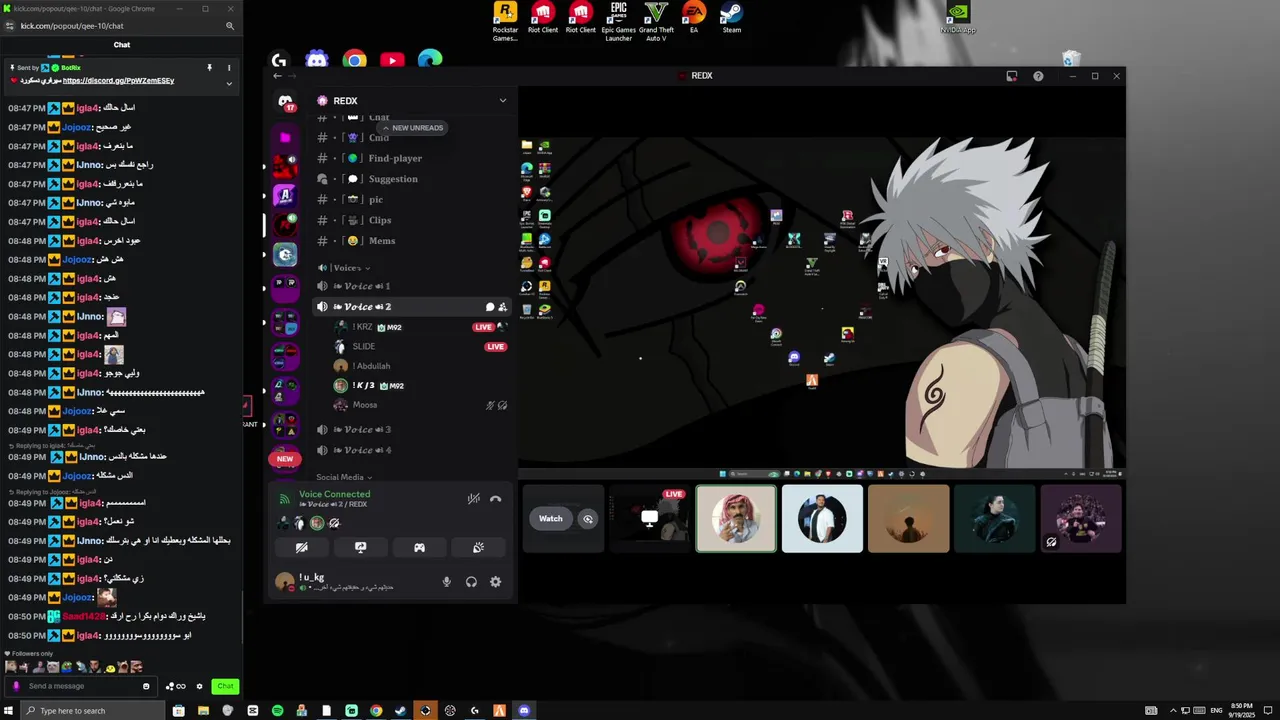Open pinned message three-dot menu
Screen dimensions: 1280x720
point(229,68)
